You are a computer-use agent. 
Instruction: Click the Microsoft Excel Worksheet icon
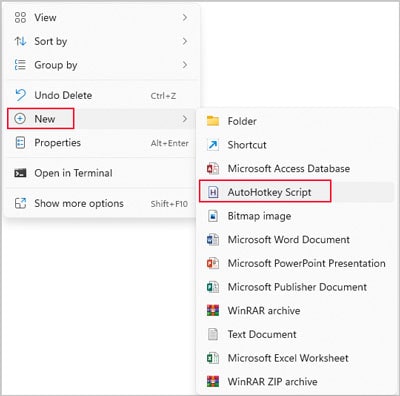213,358
